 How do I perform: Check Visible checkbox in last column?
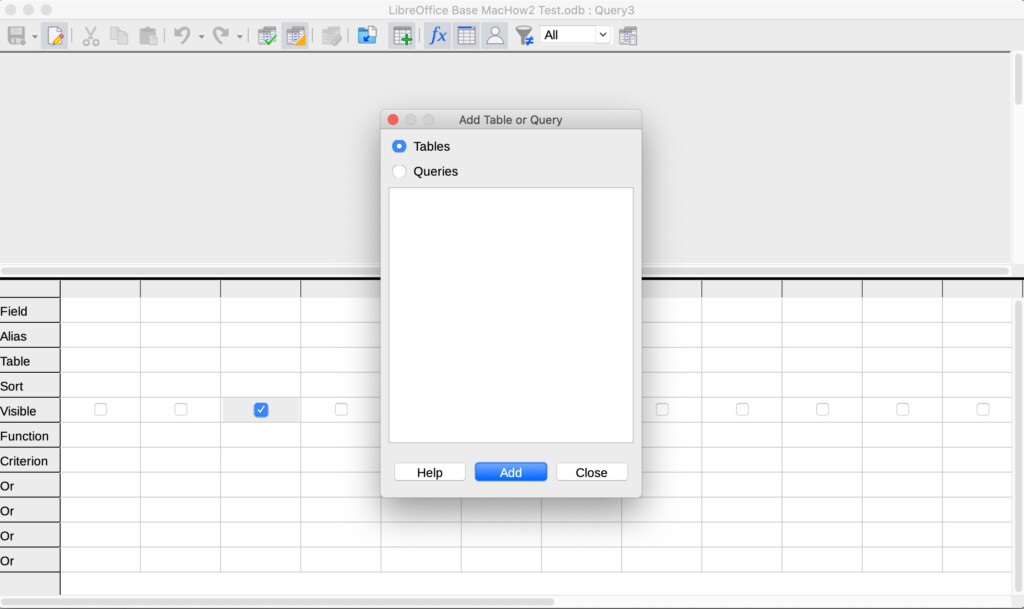pyautogui.click(x=983, y=409)
